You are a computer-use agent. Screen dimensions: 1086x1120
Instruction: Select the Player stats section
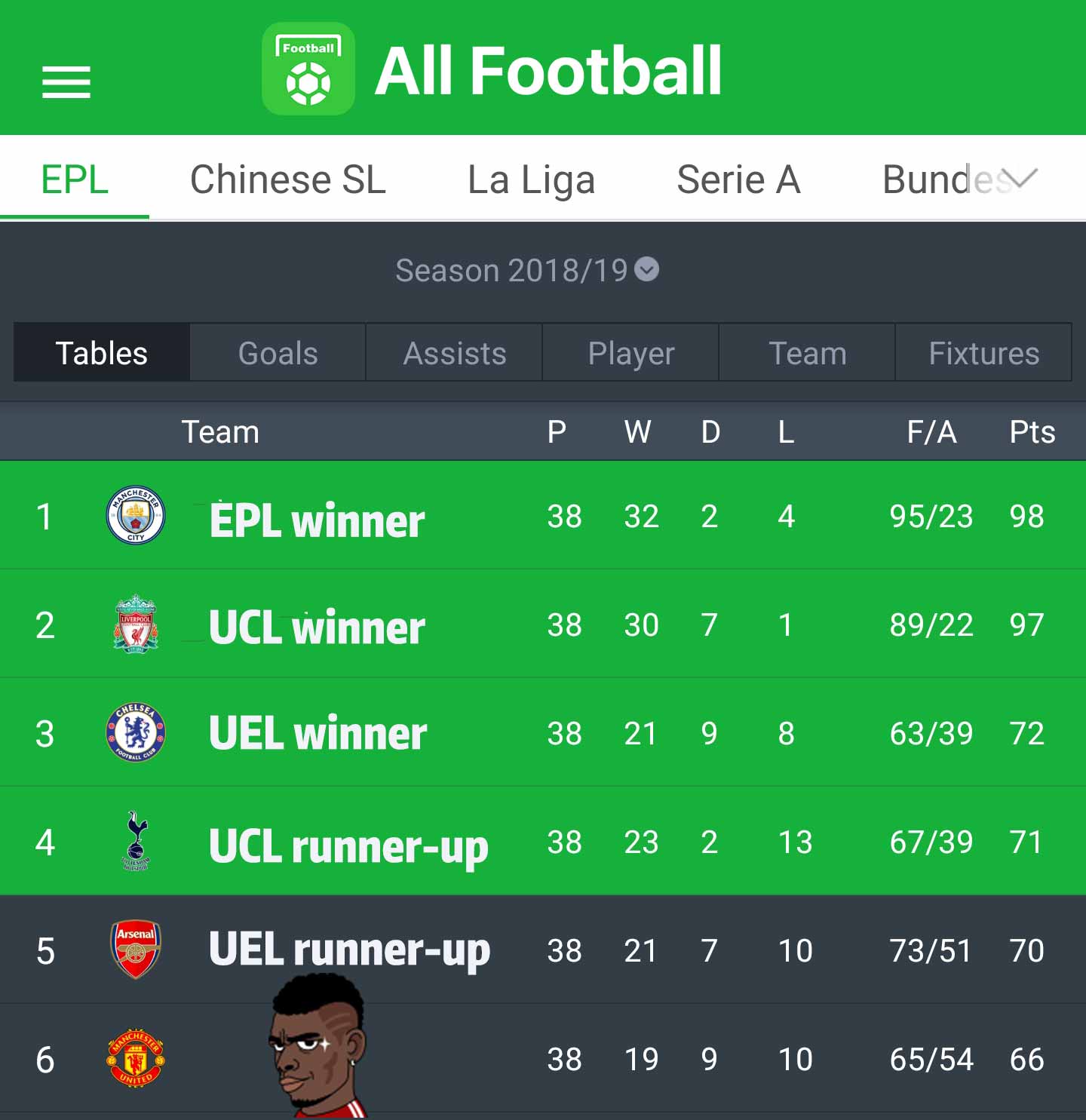pyautogui.click(x=630, y=352)
